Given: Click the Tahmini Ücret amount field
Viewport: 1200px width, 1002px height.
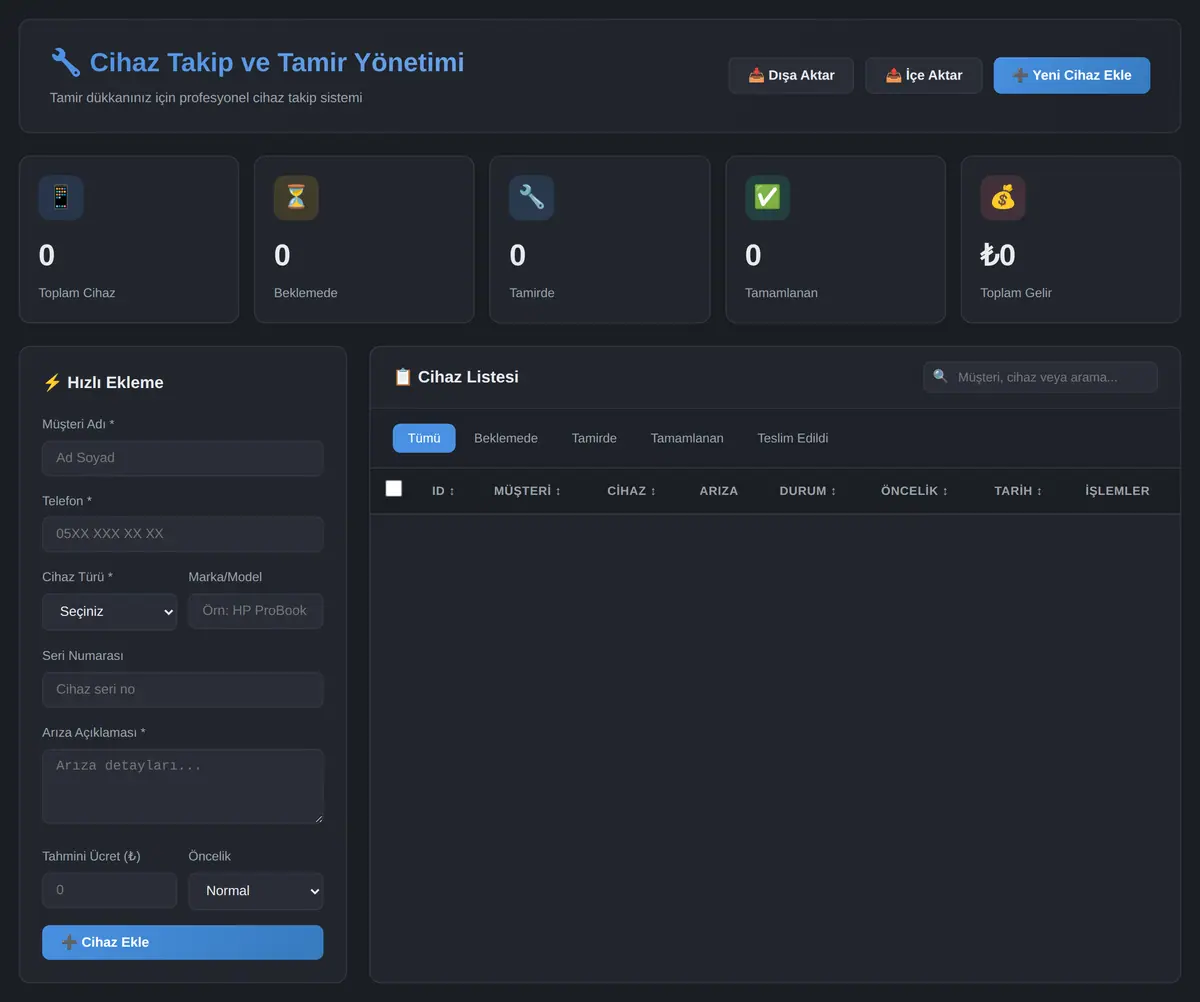Looking at the screenshot, I should [x=110, y=890].
